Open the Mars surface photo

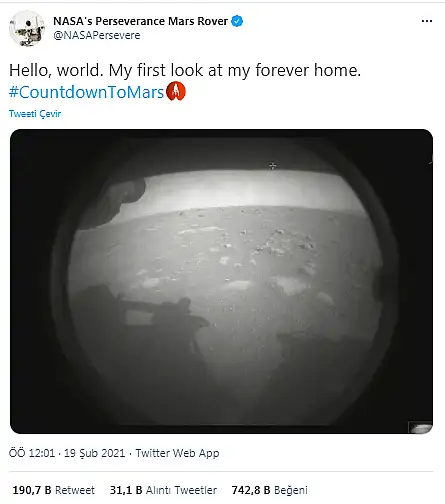click(221, 281)
